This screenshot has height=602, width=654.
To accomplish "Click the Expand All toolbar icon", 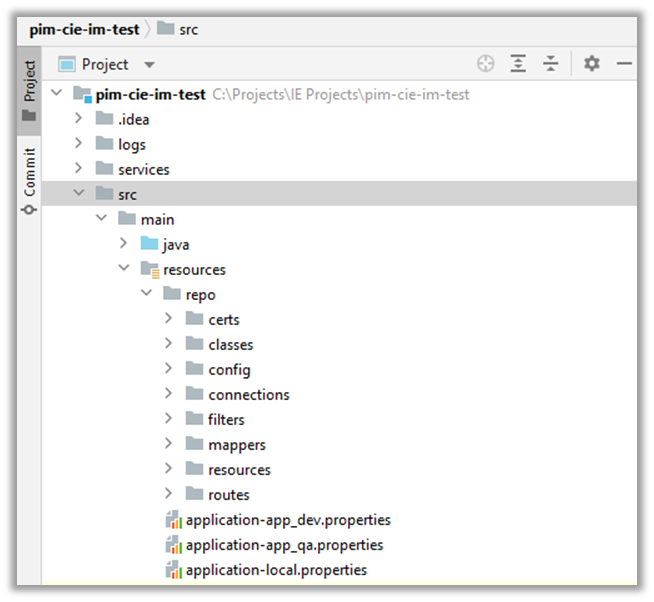I will (x=518, y=64).
